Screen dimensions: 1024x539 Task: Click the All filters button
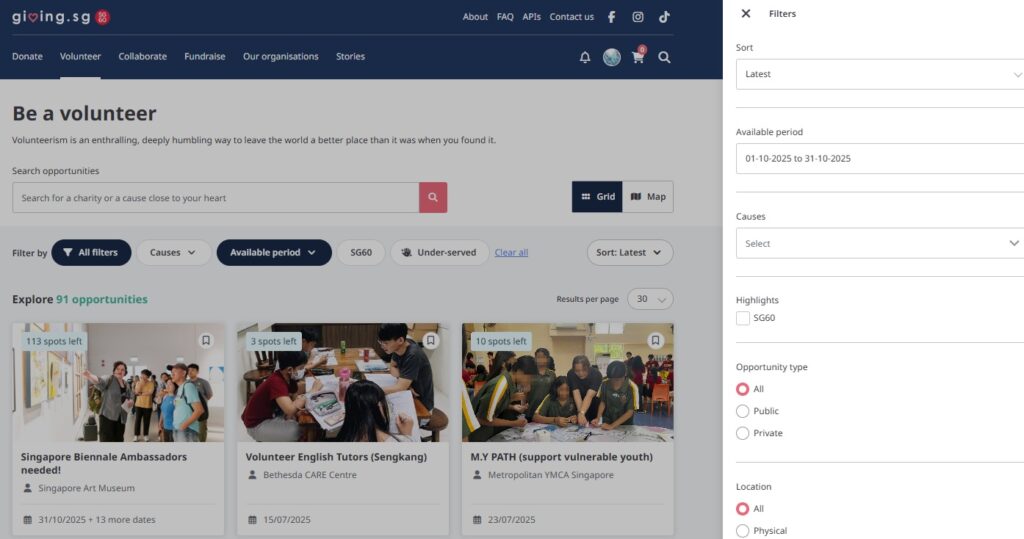click(91, 253)
